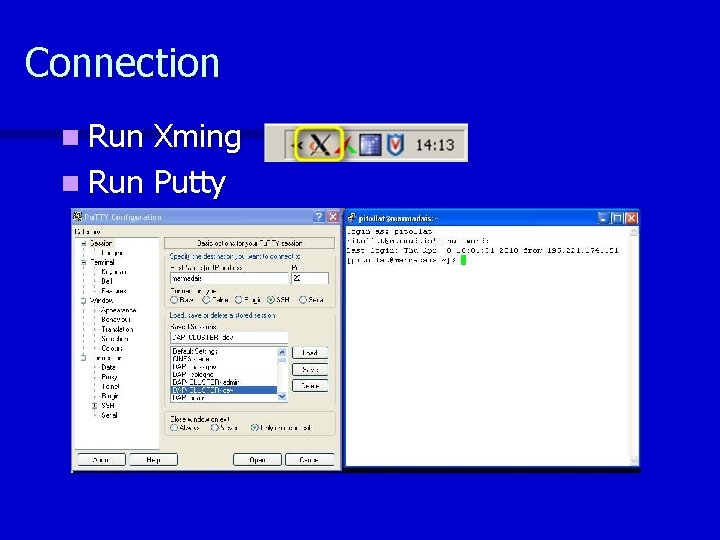Click the ? help button in PuTTY Configuration title bar
The image size is (720, 540).
click(x=319, y=217)
